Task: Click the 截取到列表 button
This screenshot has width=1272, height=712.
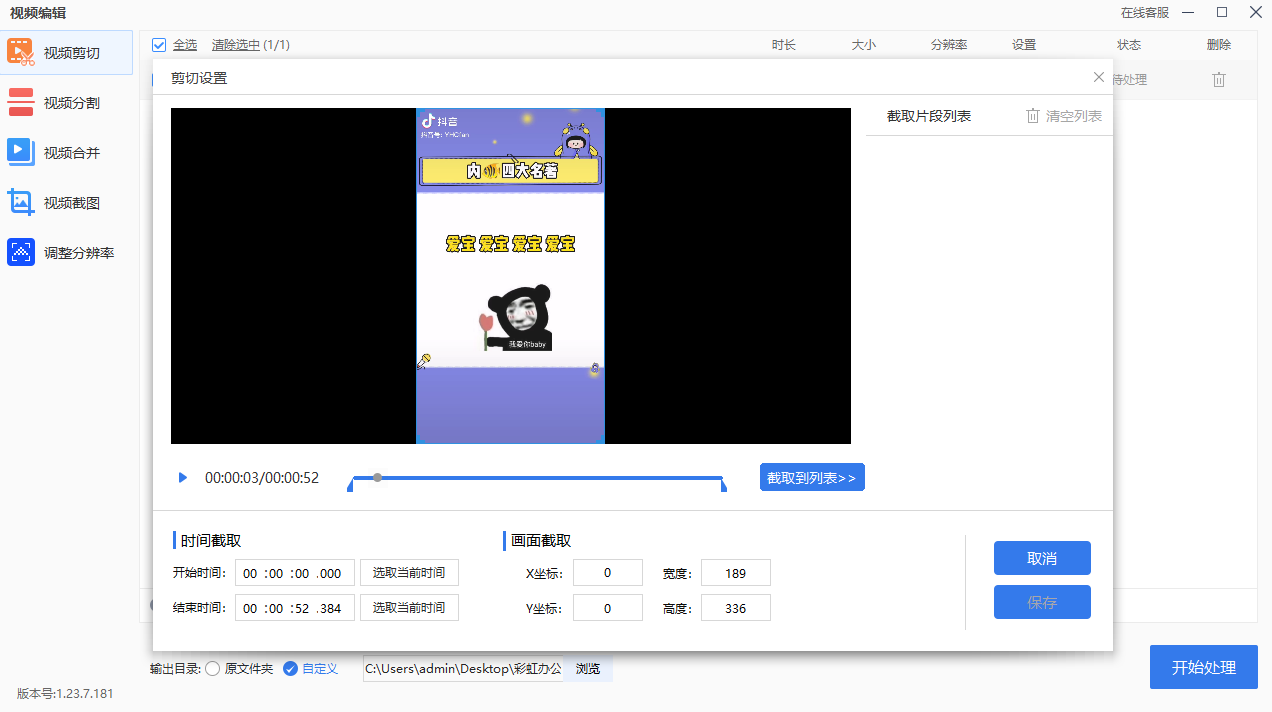Action: coord(811,478)
